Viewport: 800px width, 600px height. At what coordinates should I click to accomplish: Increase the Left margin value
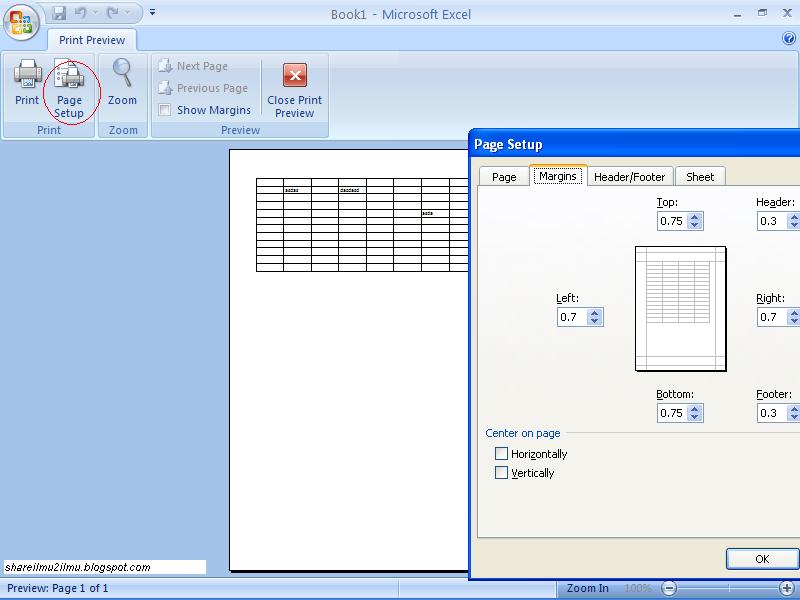[594, 313]
